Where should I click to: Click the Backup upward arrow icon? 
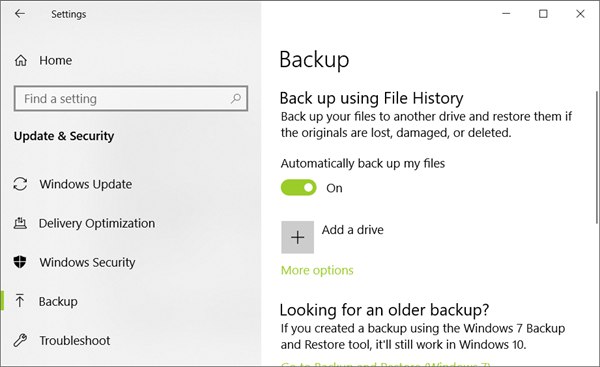(20, 301)
